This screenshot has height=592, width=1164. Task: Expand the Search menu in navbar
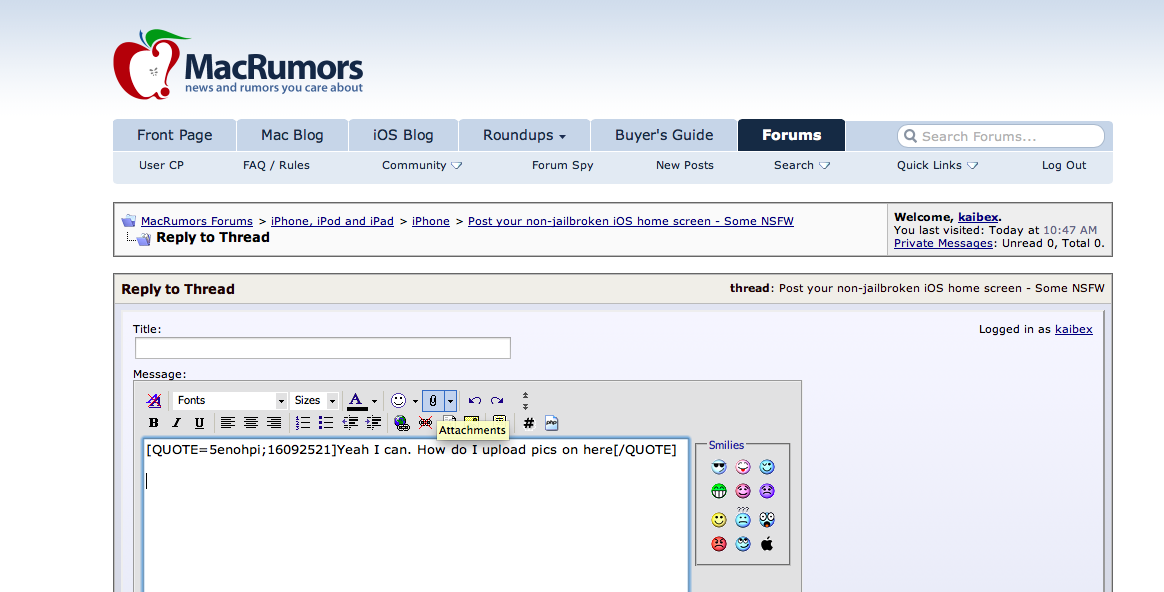(802, 165)
